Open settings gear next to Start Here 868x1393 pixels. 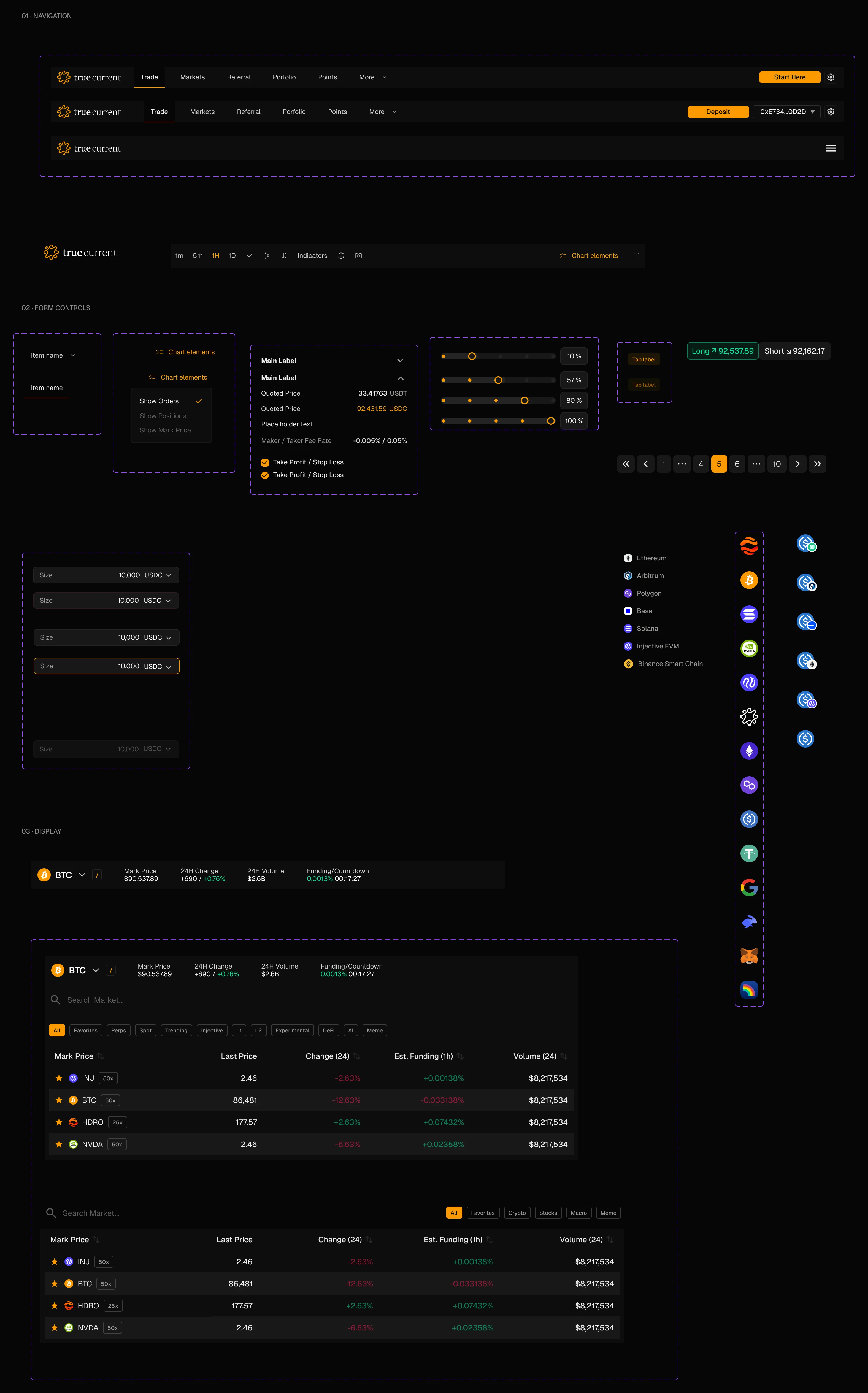[831, 77]
